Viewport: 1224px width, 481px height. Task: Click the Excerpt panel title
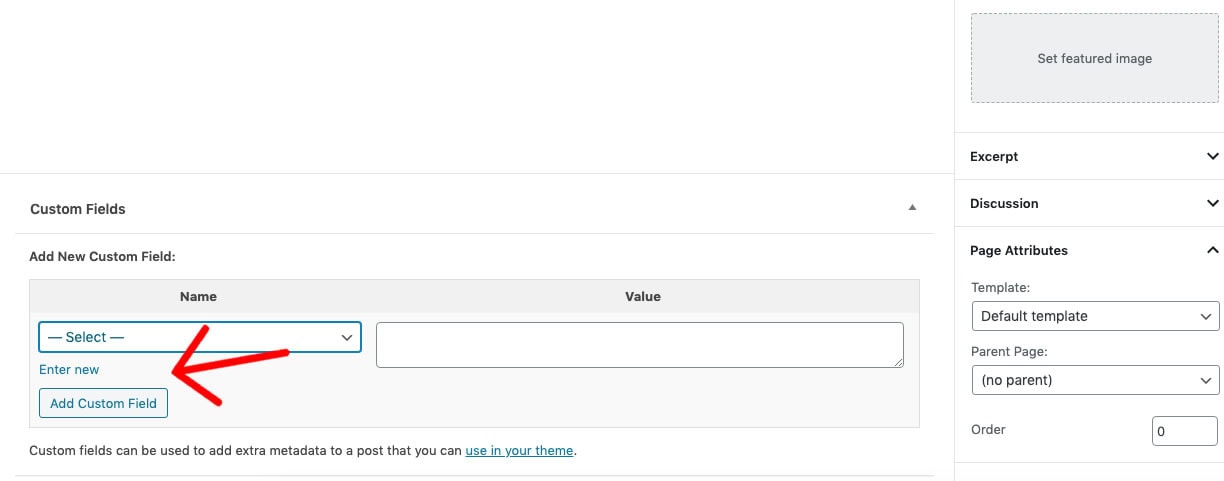click(x=994, y=157)
